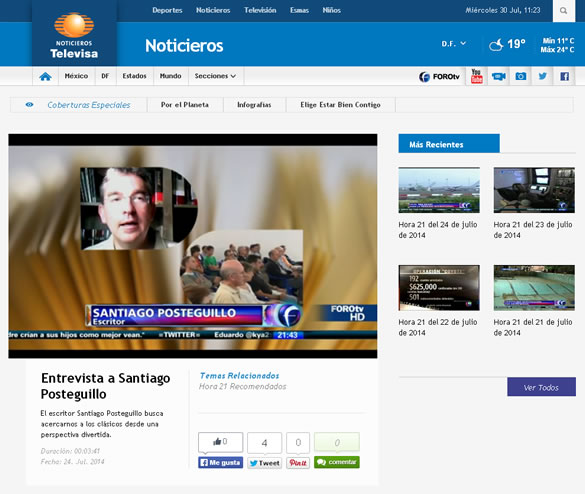Click the Hora 21 del 23 de julio title
The height and width of the screenshot is (494, 585).
pos(533,230)
